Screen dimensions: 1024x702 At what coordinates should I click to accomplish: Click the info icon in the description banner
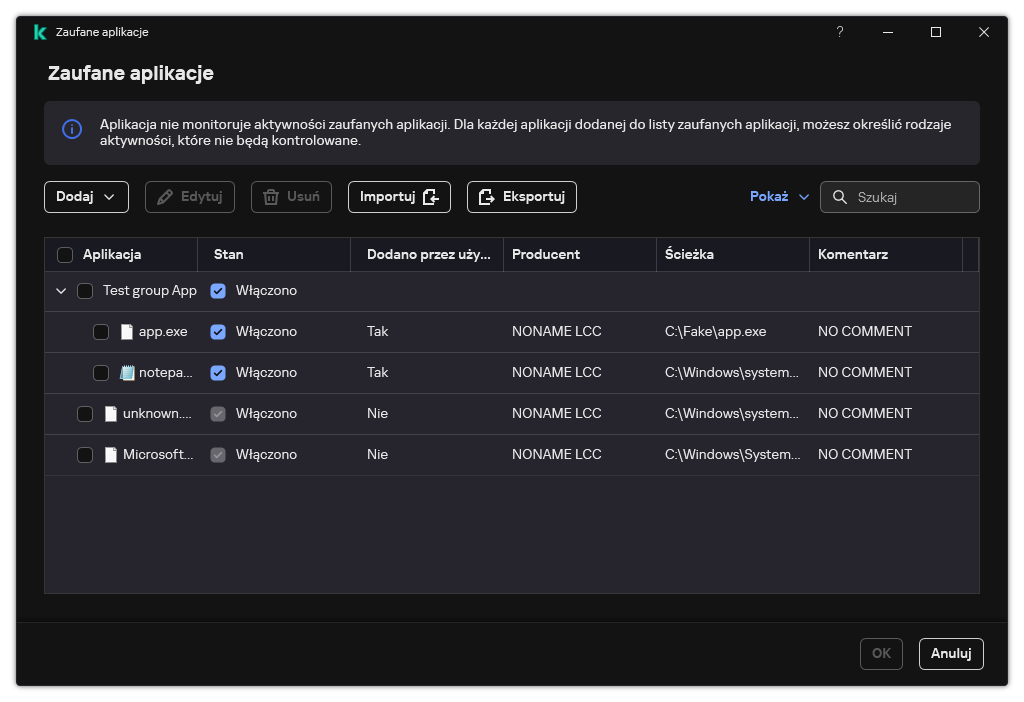coord(72,129)
